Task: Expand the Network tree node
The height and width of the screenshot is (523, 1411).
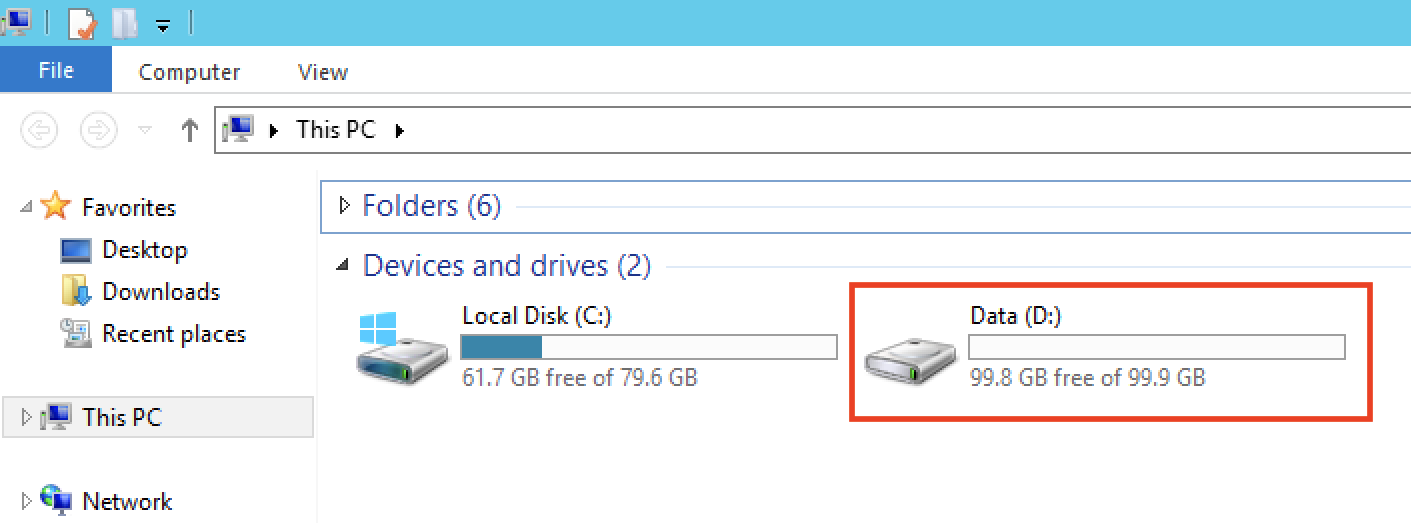Action: (x=27, y=500)
